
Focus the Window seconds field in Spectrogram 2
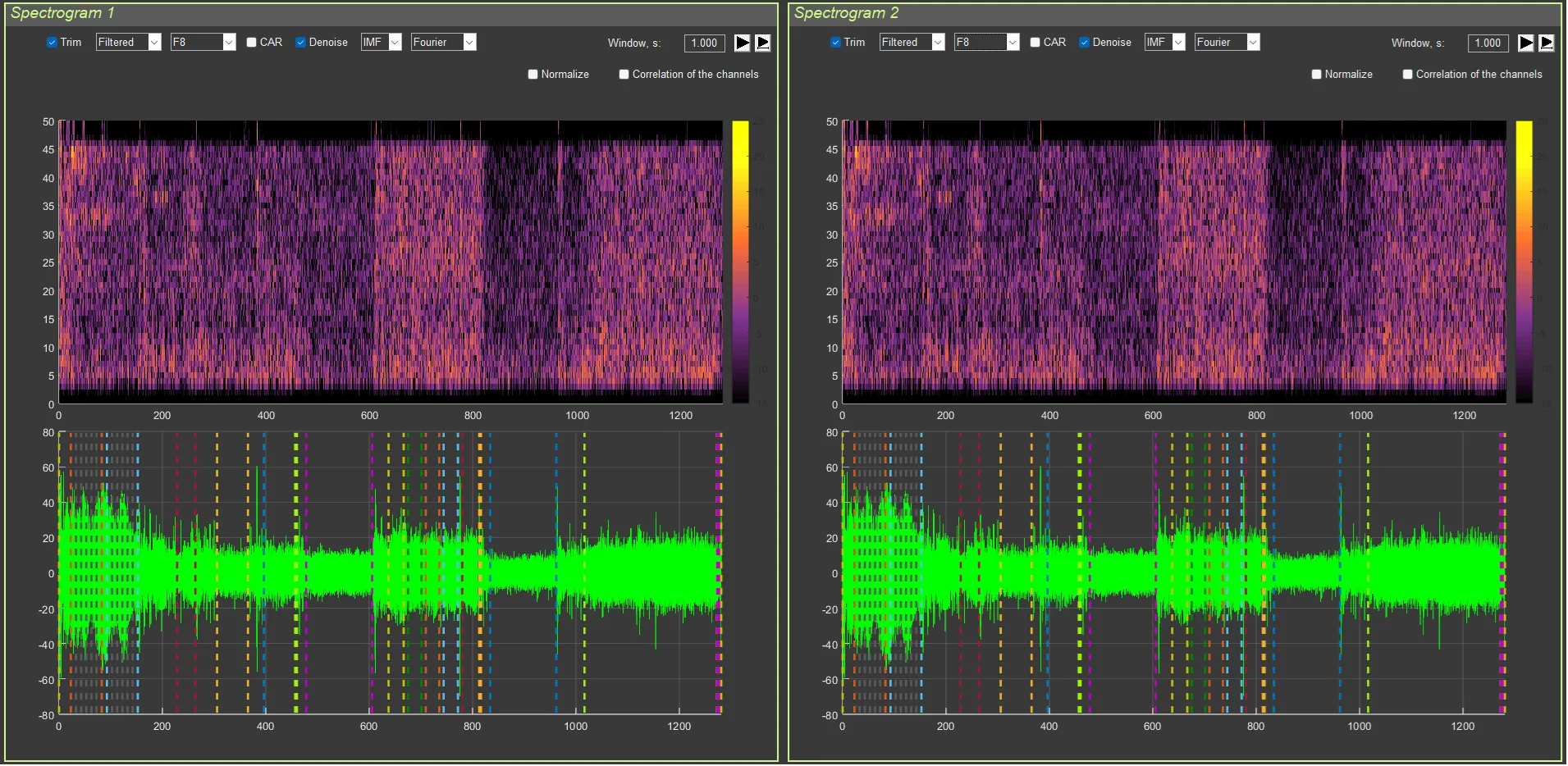point(1488,43)
